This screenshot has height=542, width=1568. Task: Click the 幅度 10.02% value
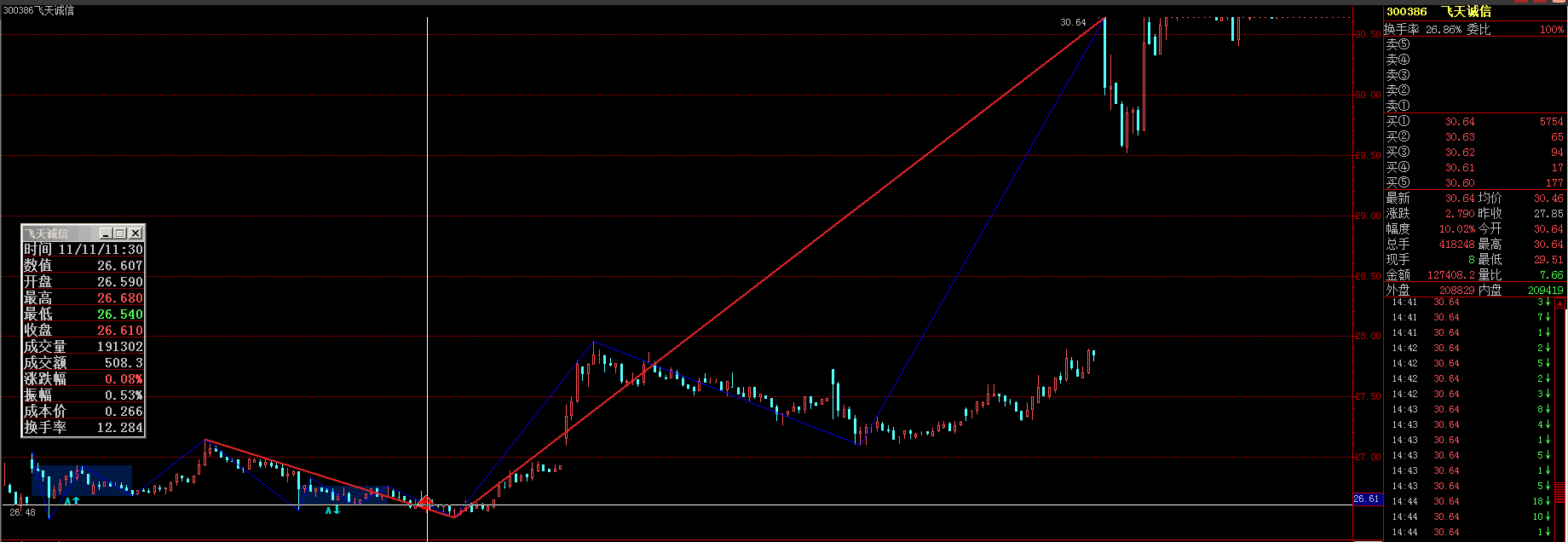pos(1457,229)
